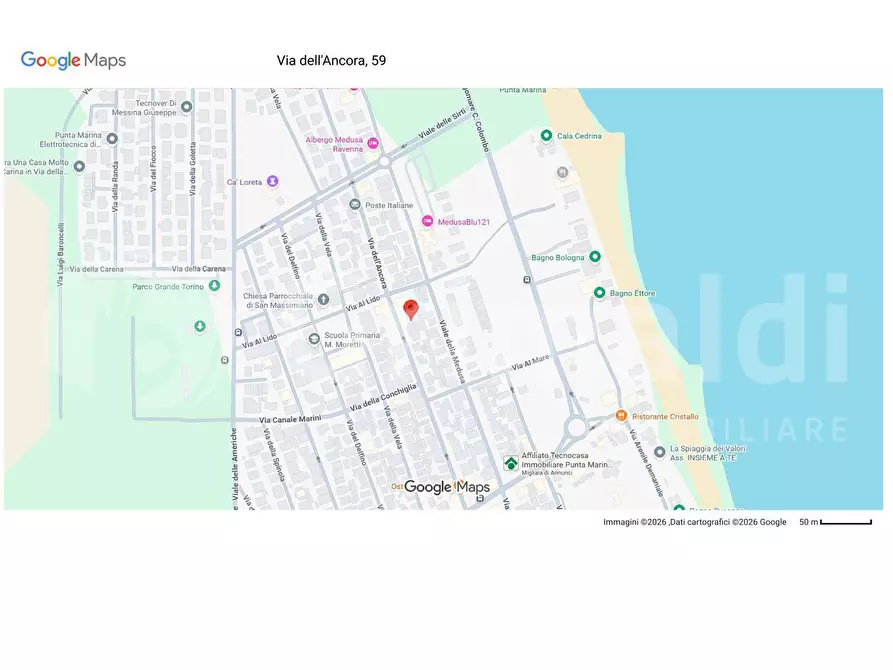Viewport: 893px width, 670px height.
Task: Open the Ca' Loreta purple marker
Action: pyautogui.click(x=273, y=182)
